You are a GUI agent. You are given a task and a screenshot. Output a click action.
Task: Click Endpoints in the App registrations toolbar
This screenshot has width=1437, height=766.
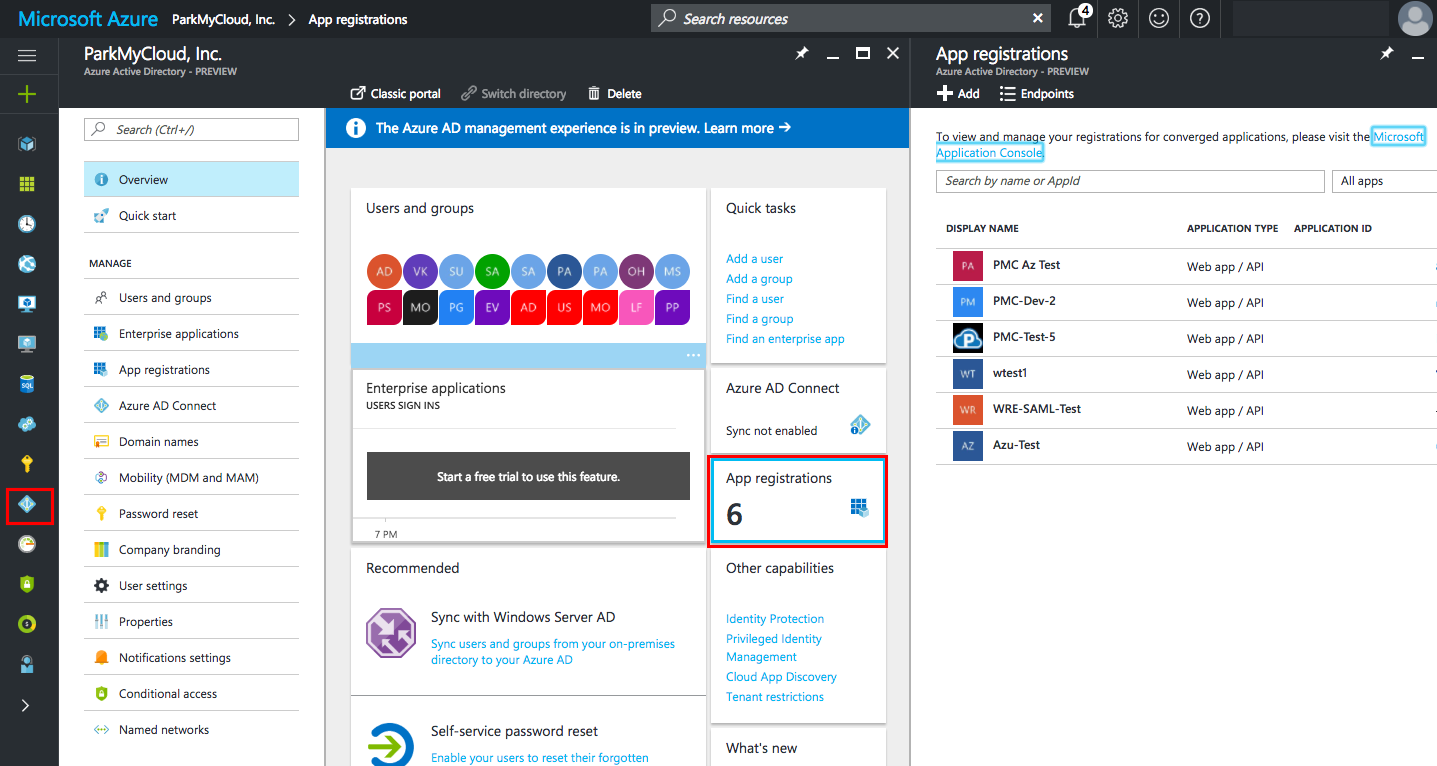1036,94
